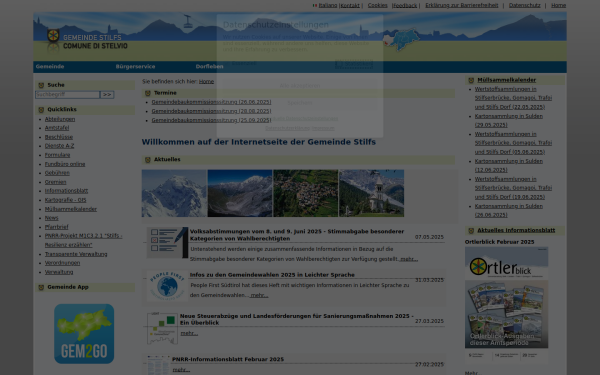Click the aerial village photo in Aktuelles
Viewport: 600px width, 375px height.
[306, 193]
